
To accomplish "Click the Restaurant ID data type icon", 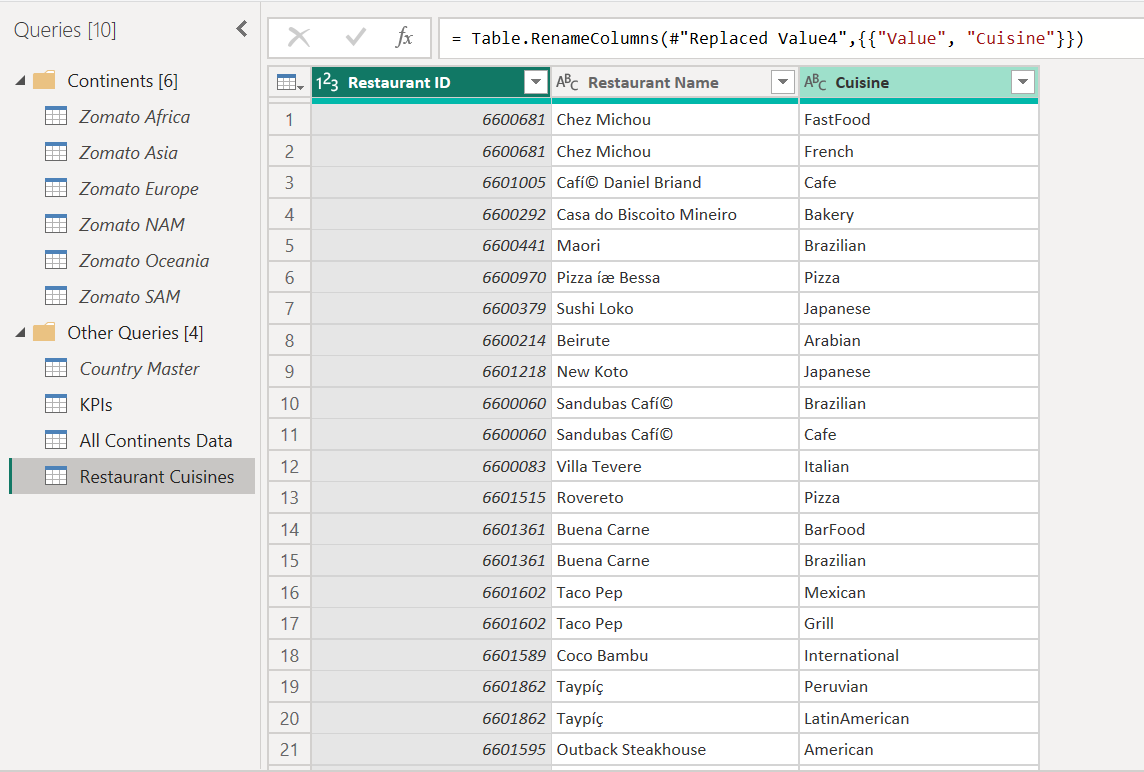I will [329, 83].
